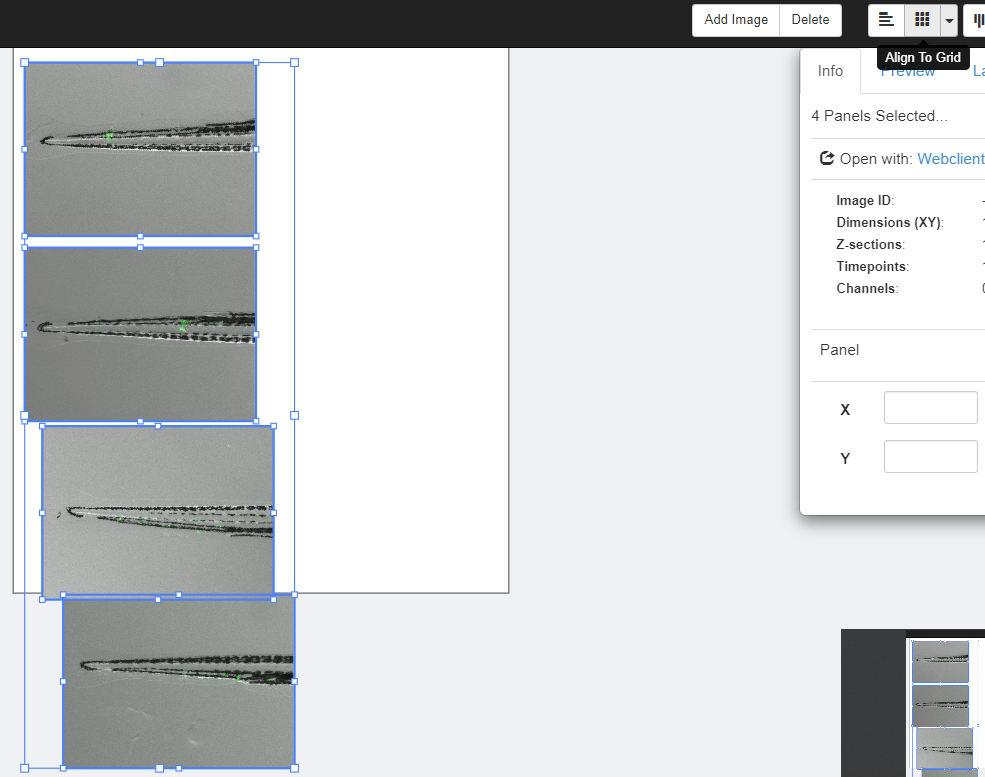Select the third zebrafish panel
The width and height of the screenshot is (985, 777).
click(158, 511)
